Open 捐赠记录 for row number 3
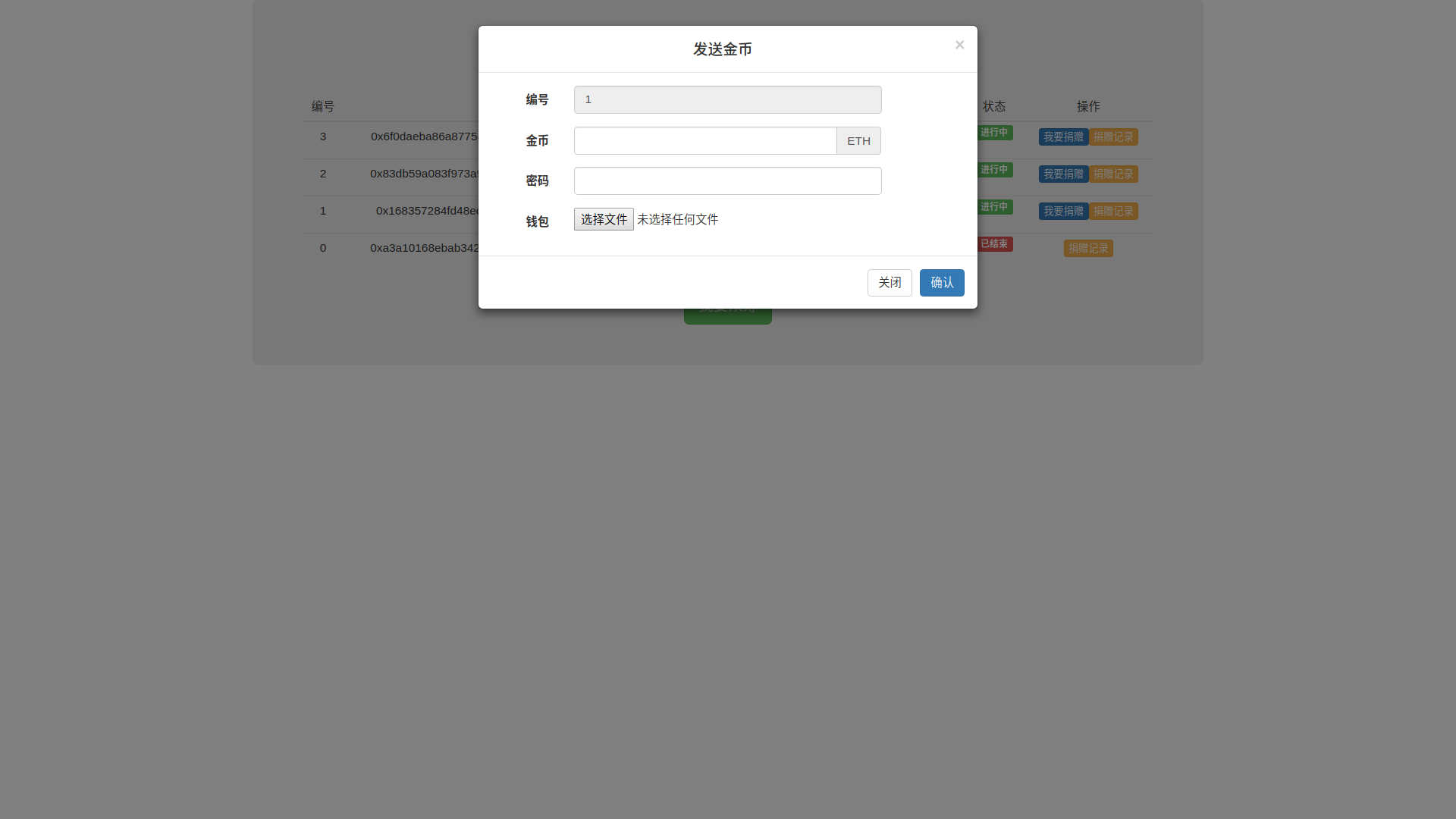The image size is (1456, 819). click(x=1113, y=137)
